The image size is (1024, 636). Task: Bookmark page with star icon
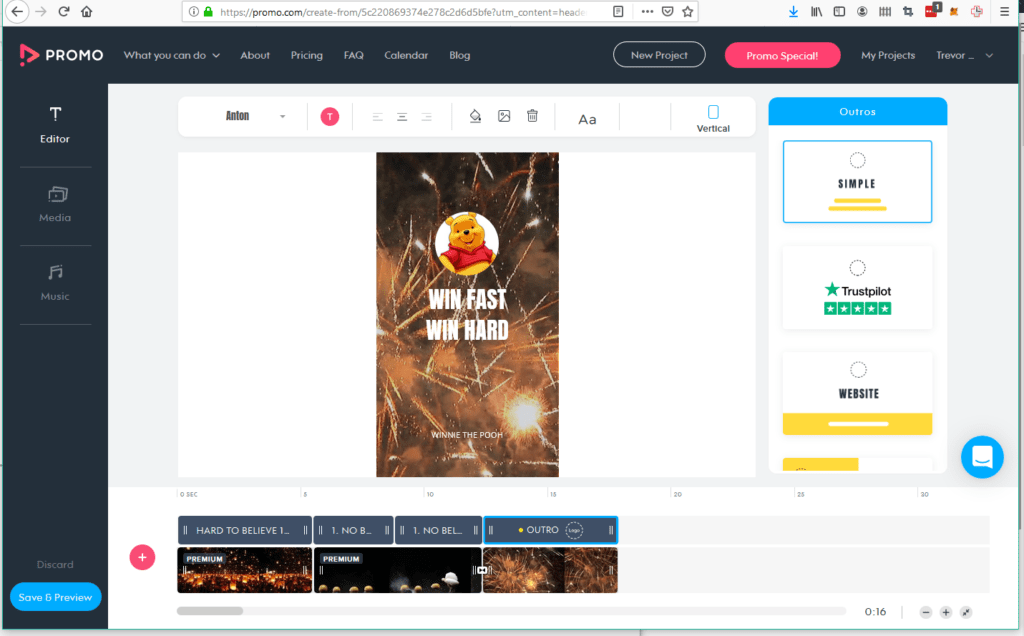(x=687, y=11)
